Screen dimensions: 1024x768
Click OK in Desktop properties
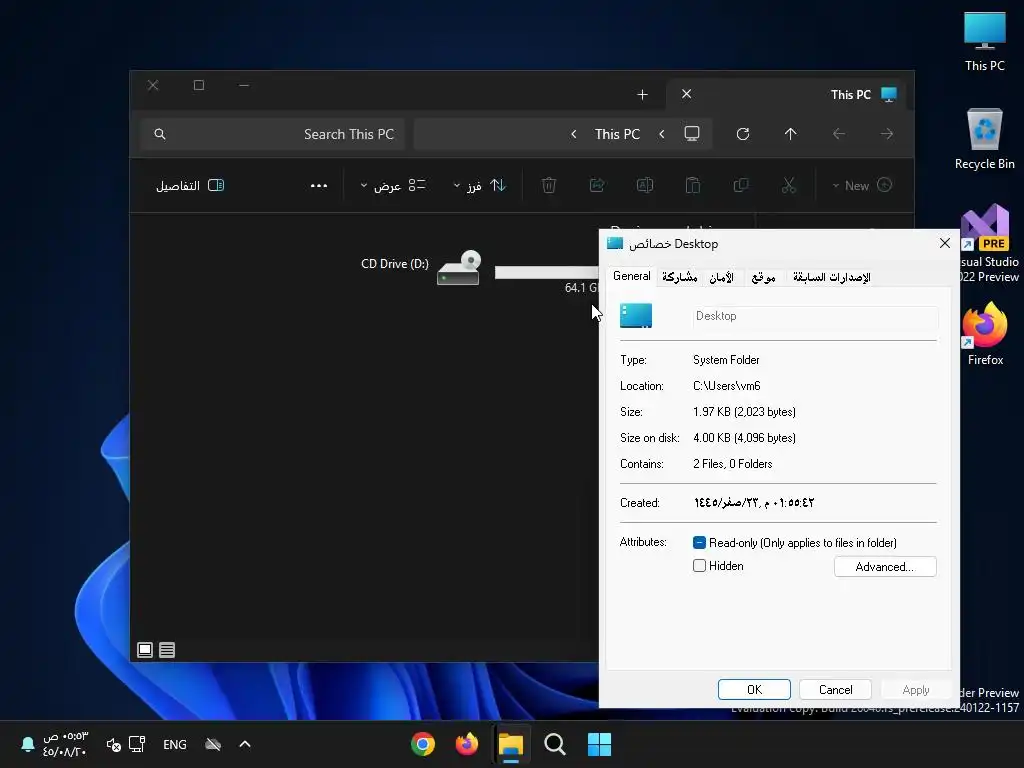[x=754, y=690]
